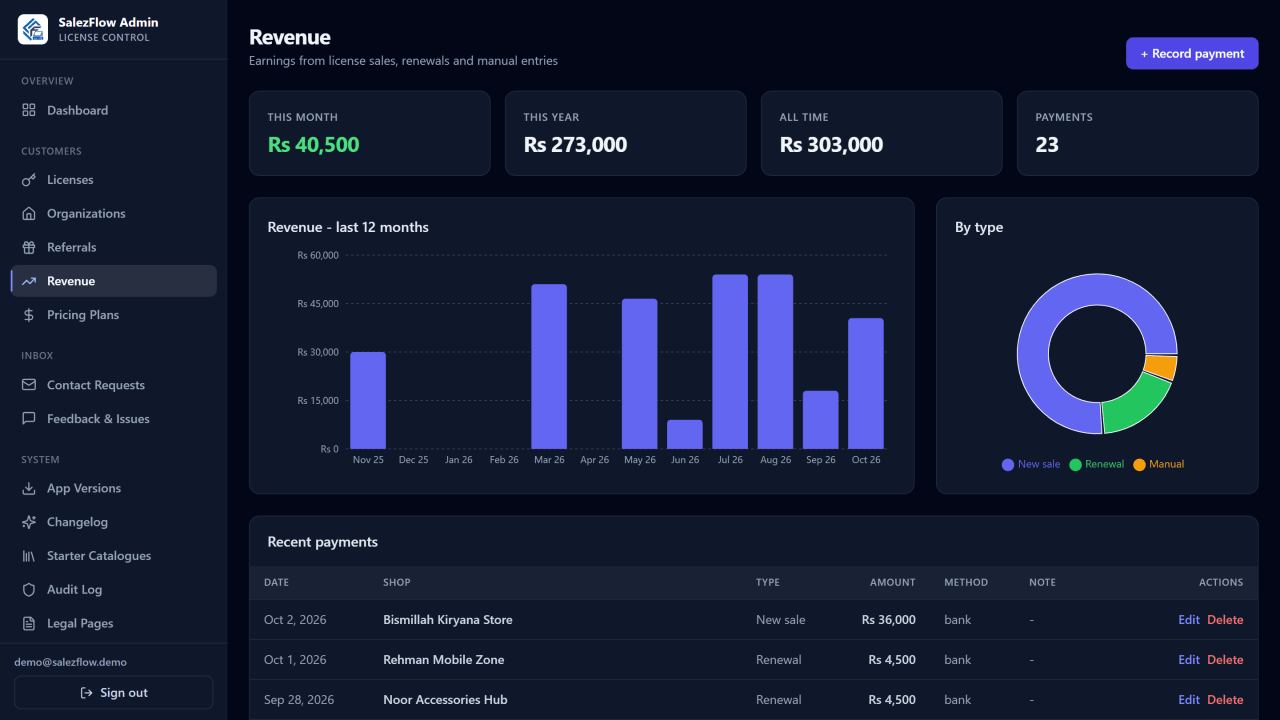Image resolution: width=1280 pixels, height=720 pixels.
Task: Click the SalezFlow Admin logo icon
Action: point(33,29)
